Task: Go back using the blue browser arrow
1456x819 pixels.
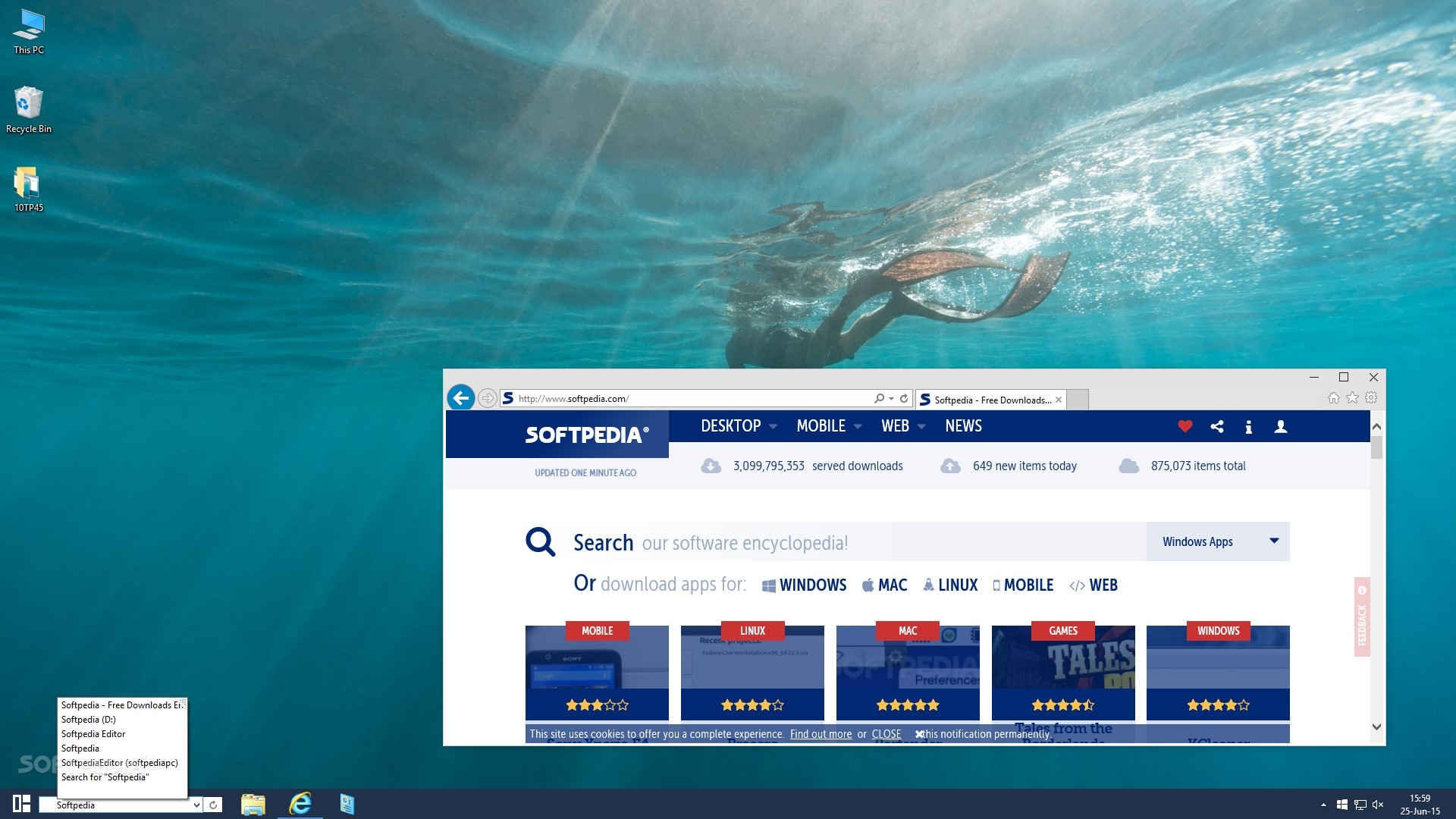Action: coord(460,397)
